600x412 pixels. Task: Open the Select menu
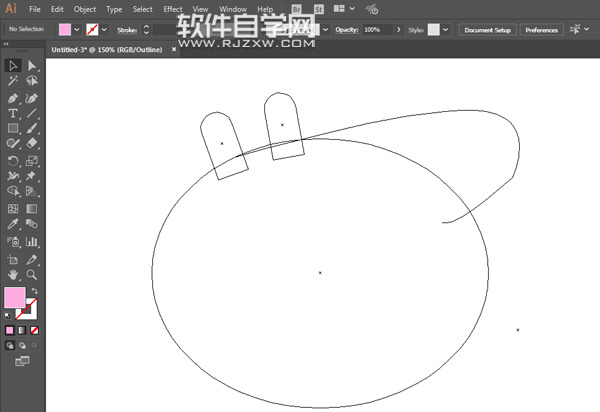[x=142, y=9]
